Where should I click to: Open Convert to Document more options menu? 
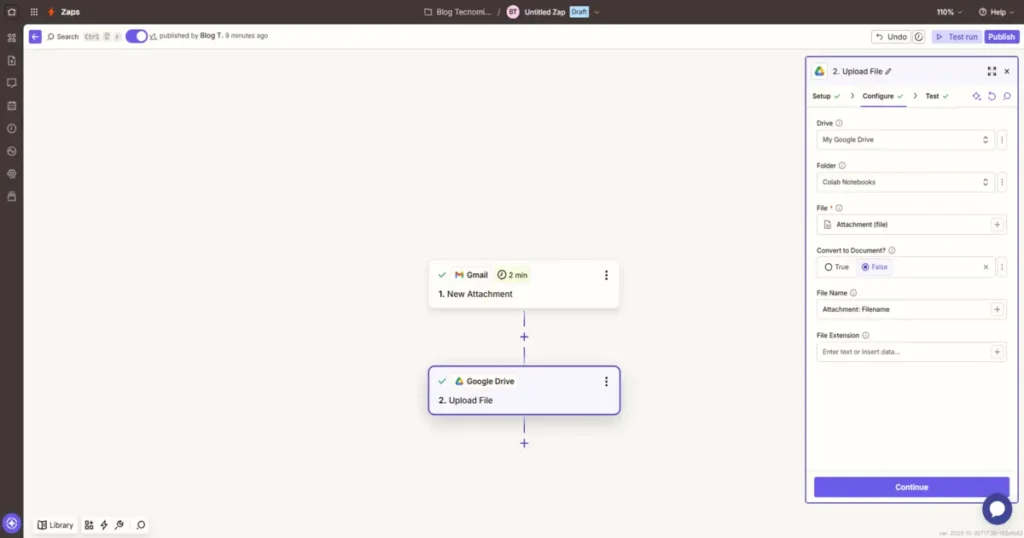[x=1002, y=267]
